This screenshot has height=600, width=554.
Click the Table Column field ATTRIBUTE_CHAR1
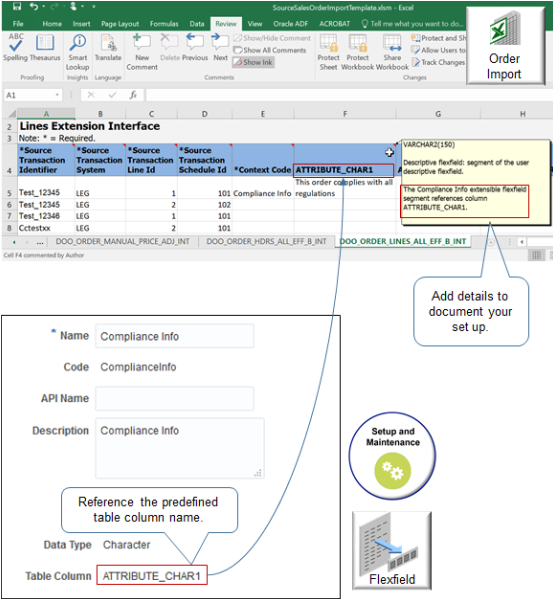tap(152, 575)
